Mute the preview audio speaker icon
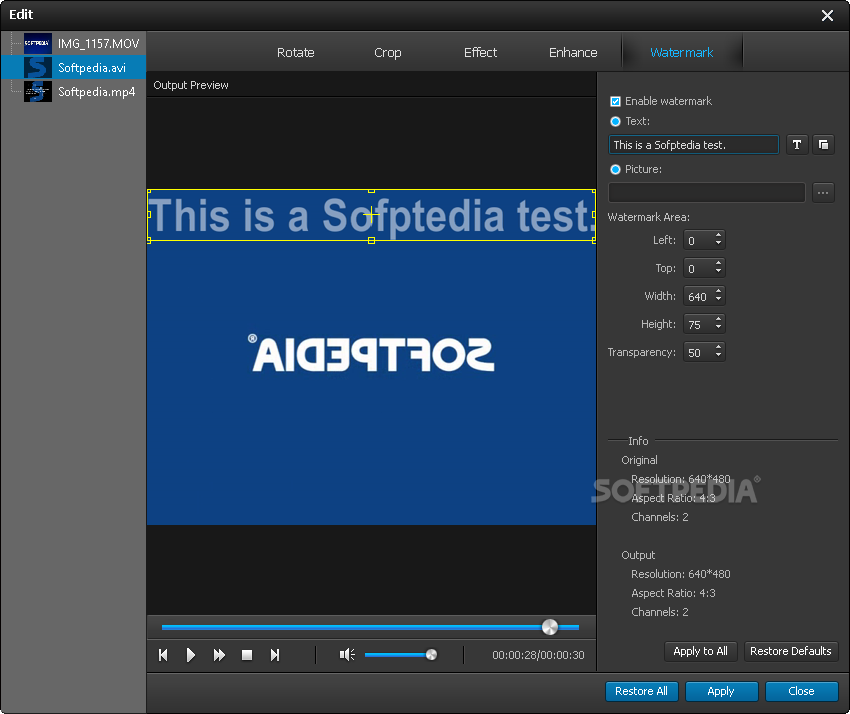Image resolution: width=850 pixels, height=714 pixels. (347, 655)
